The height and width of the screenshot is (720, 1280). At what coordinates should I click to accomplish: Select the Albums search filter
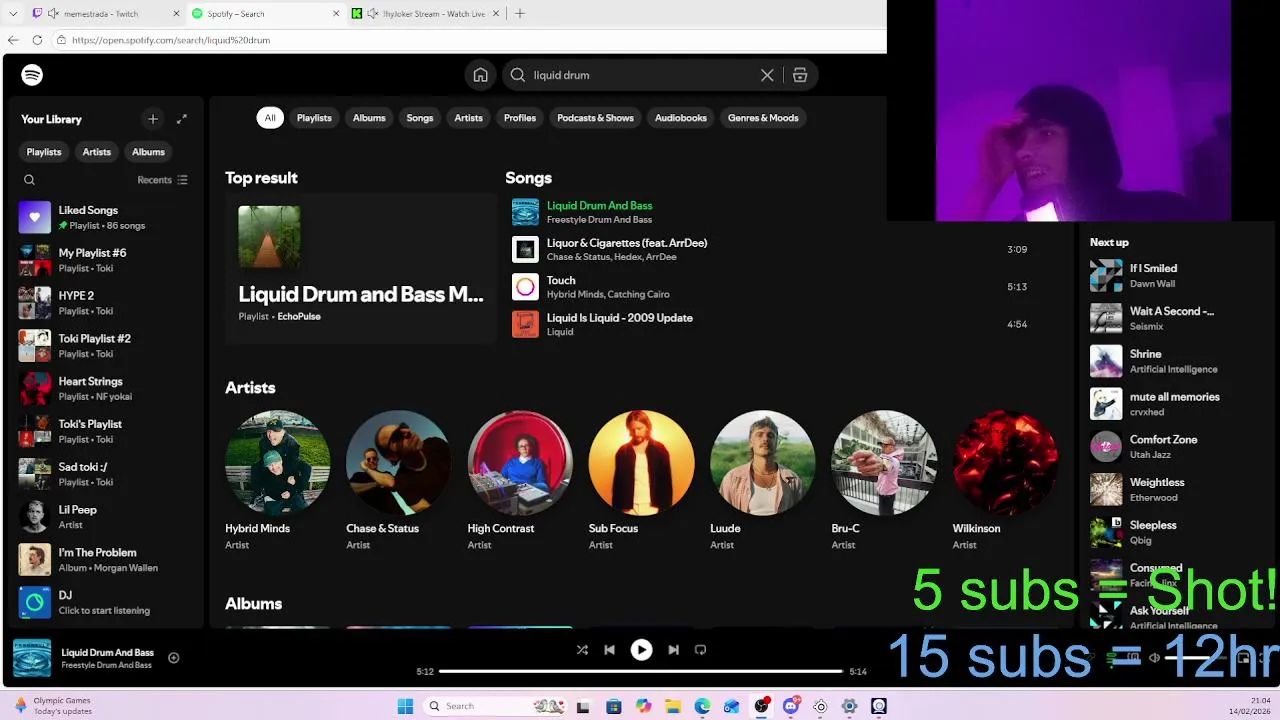(369, 118)
